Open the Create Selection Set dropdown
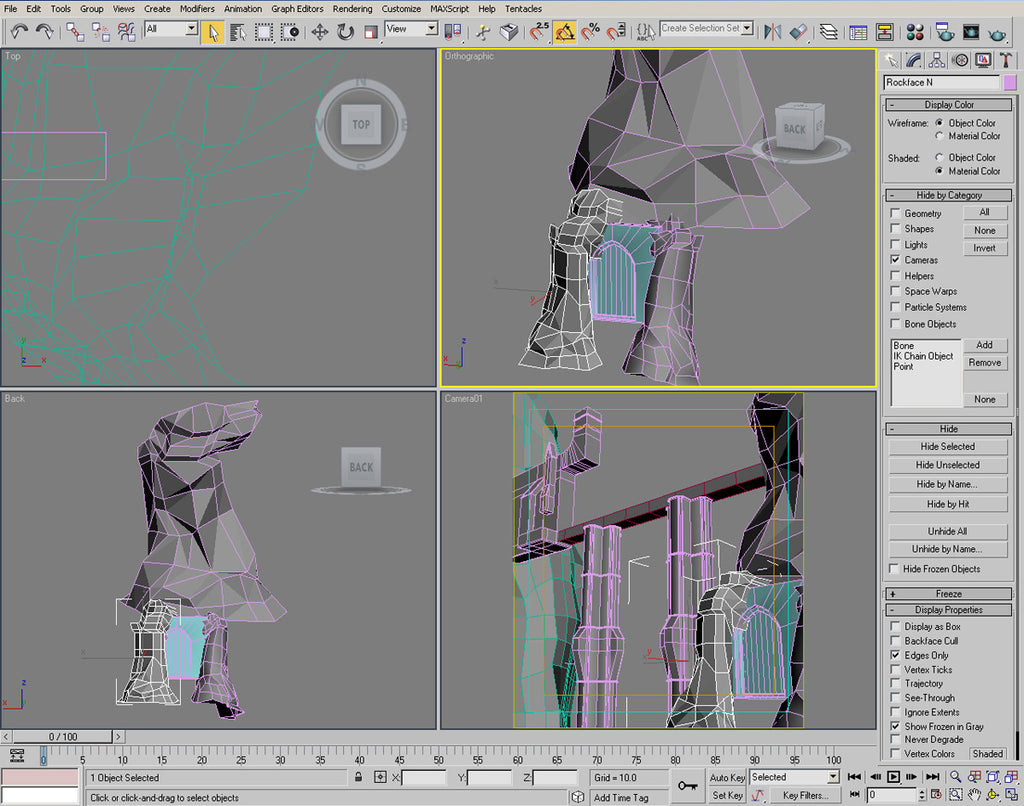The image size is (1024, 806). pos(707,29)
